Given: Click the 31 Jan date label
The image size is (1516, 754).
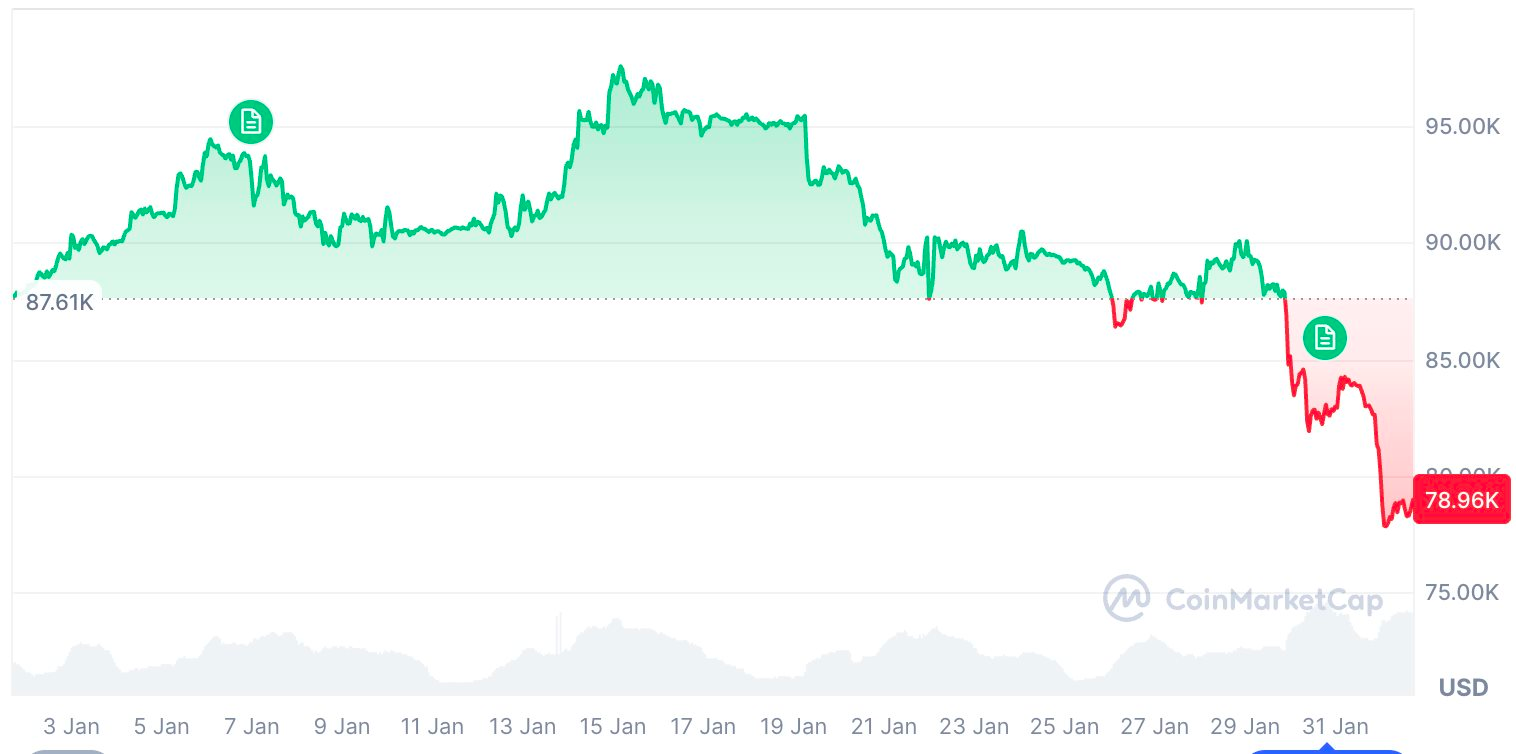Looking at the screenshot, I should 1335,726.
